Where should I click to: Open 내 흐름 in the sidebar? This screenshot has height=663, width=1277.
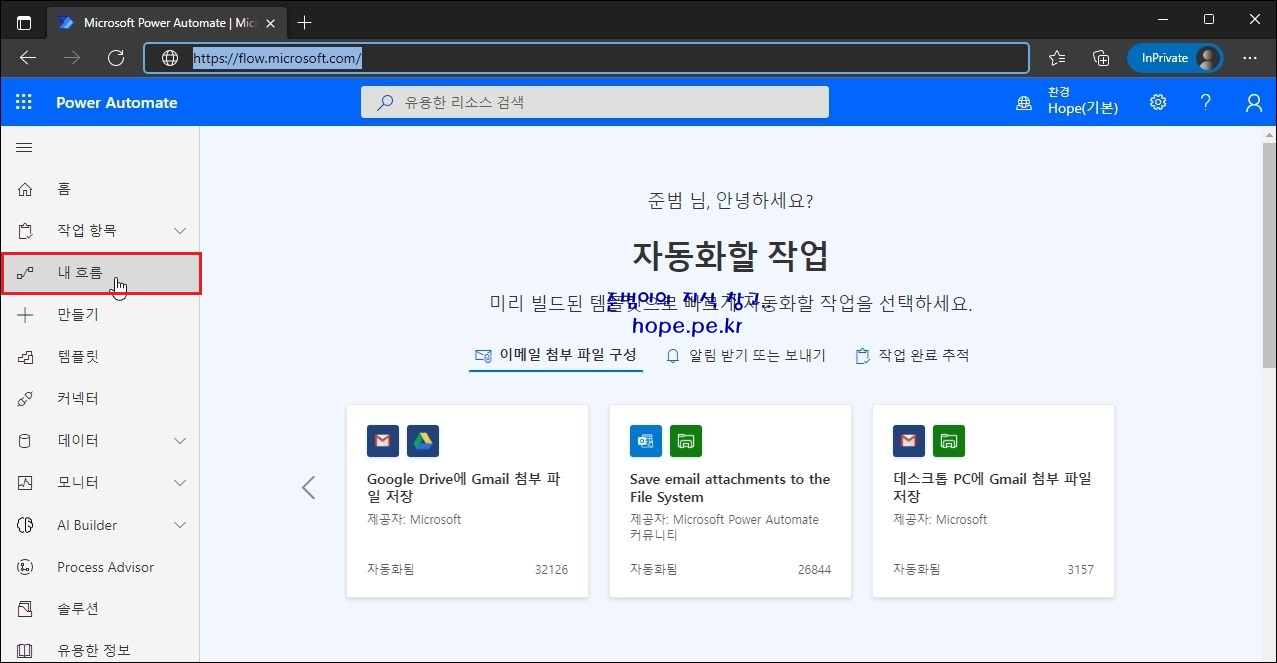[101, 273]
